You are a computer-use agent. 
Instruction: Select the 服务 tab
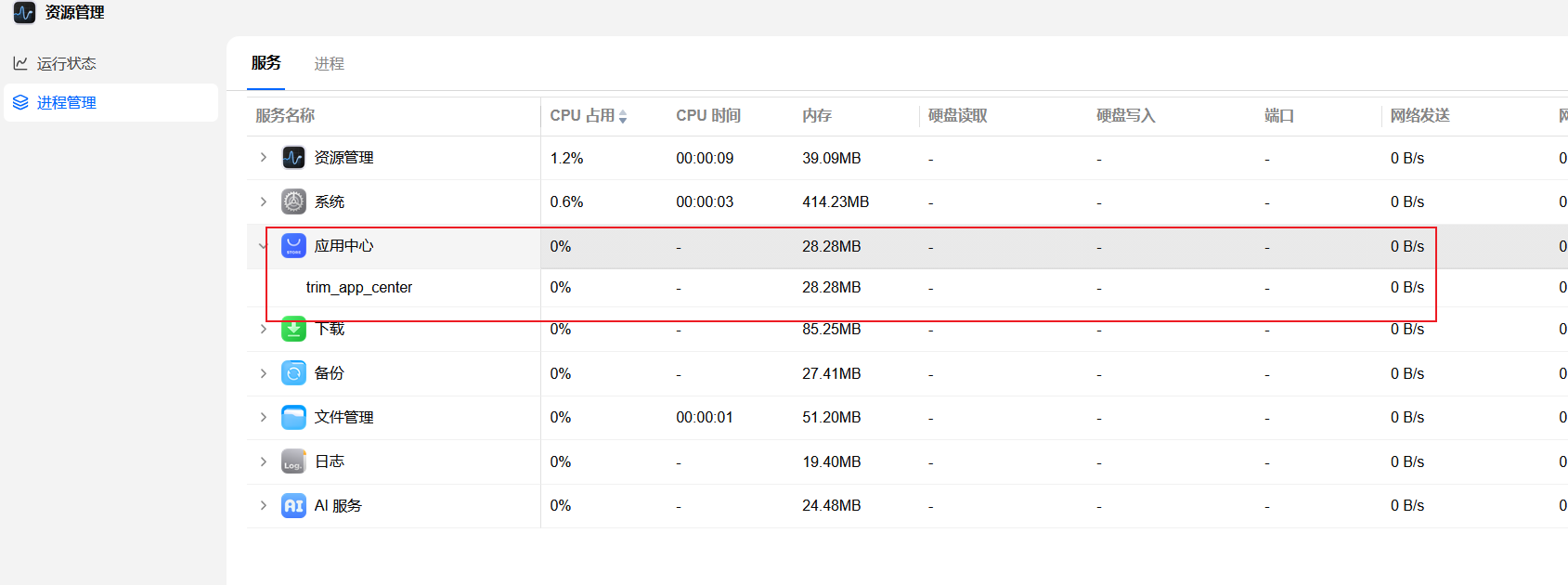click(x=266, y=63)
